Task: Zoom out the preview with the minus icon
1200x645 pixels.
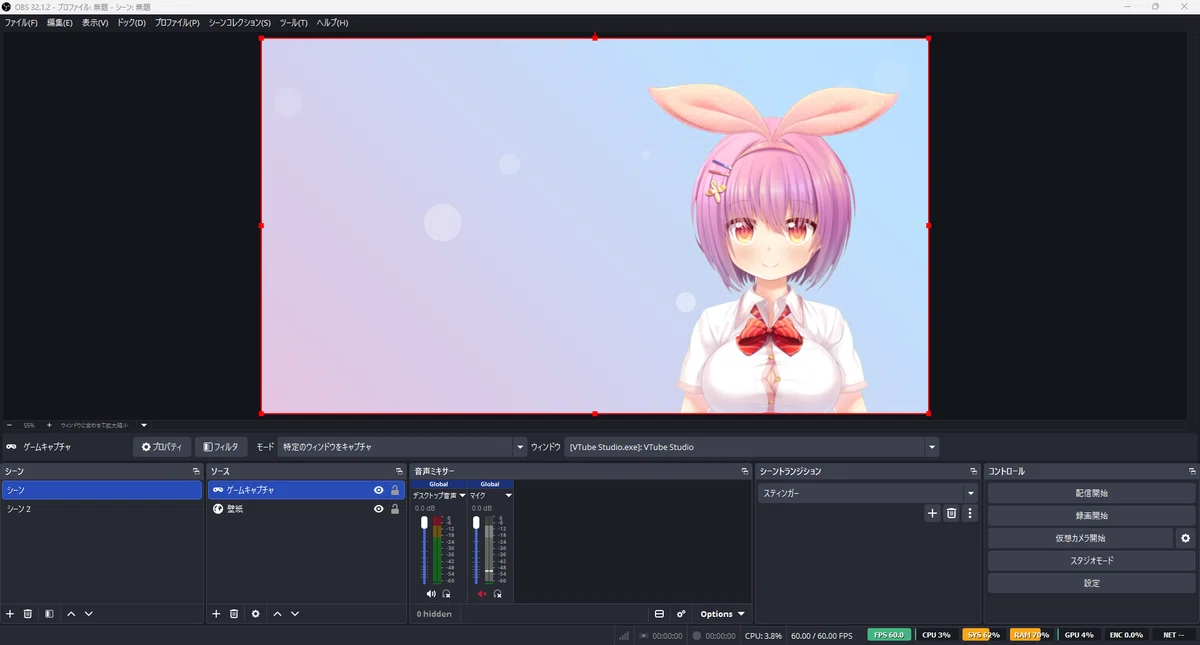Action: coord(9,425)
